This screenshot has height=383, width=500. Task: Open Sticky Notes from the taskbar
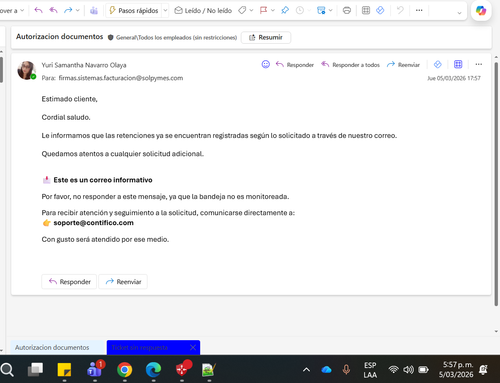click(x=64, y=370)
